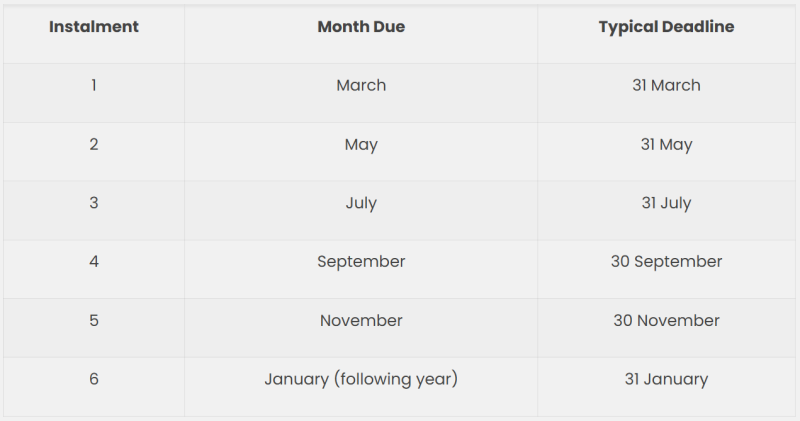Click instalment number 6 cell
The image size is (800, 421).
pyautogui.click(x=94, y=379)
